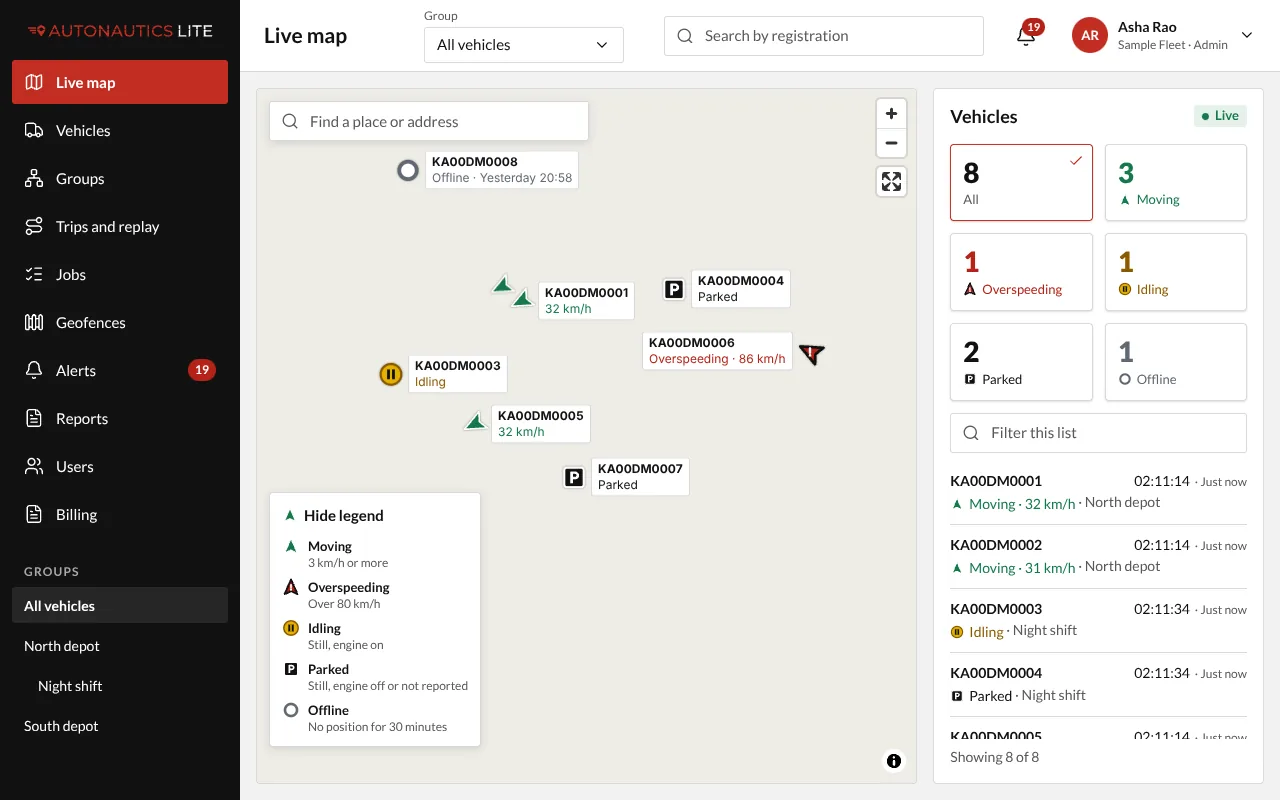Collapse the map legend via Hide legend
The image size is (1280, 800).
334,516
